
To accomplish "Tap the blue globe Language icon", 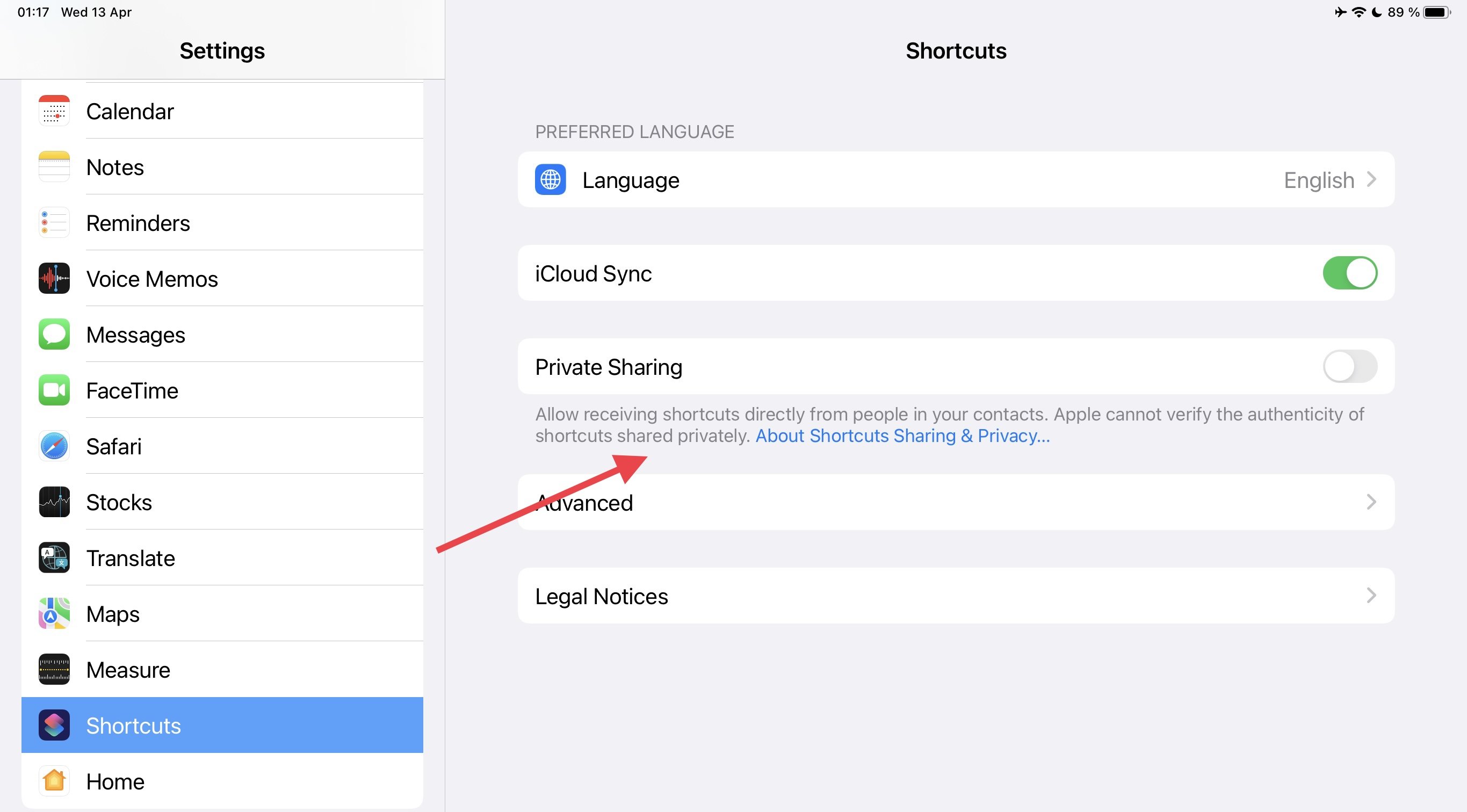I will click(550, 179).
